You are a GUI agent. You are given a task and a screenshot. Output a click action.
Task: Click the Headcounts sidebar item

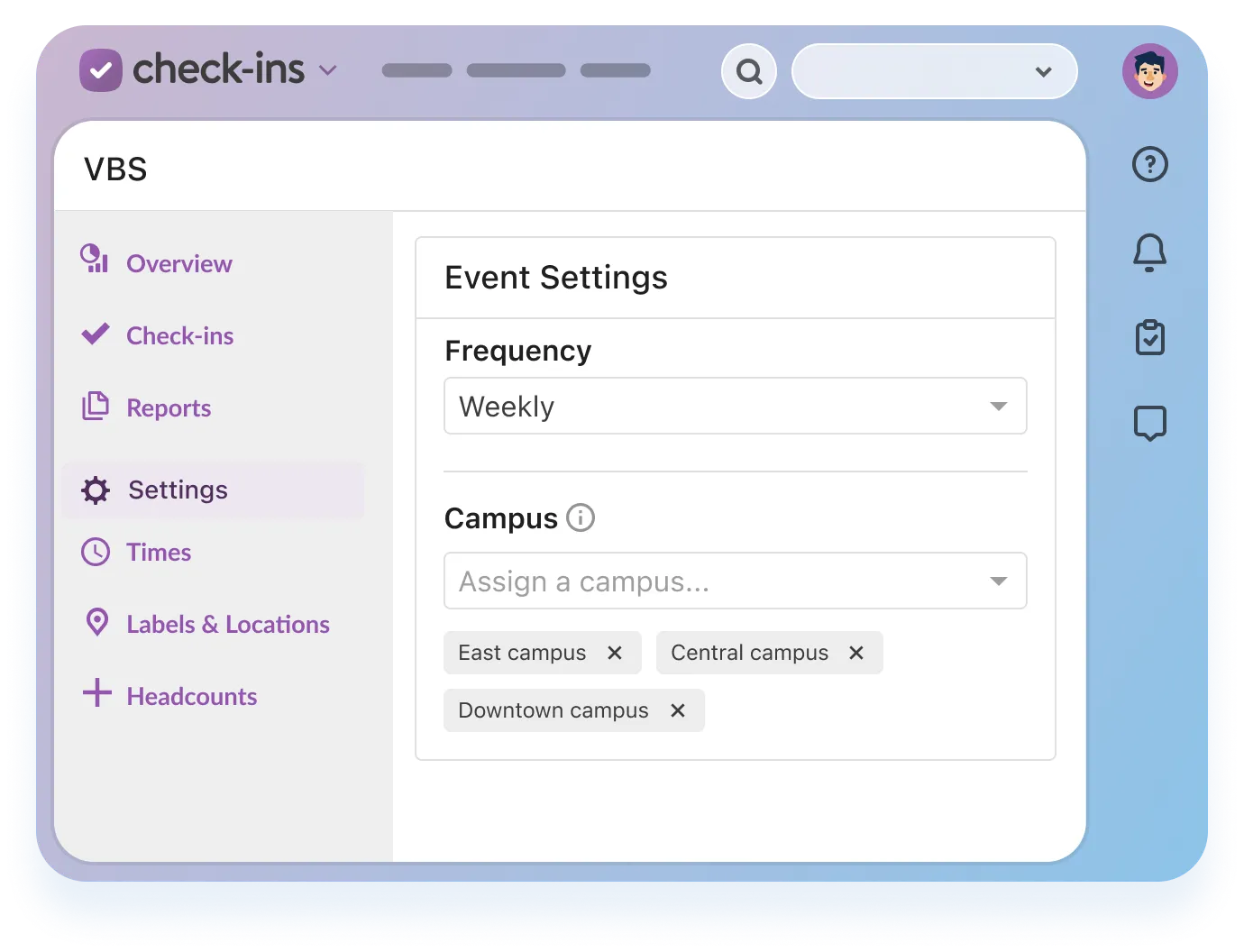point(191,697)
